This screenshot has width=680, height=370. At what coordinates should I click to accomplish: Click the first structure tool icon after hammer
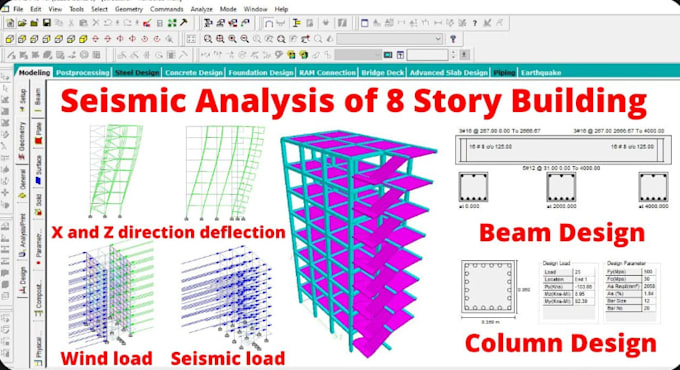(208, 23)
